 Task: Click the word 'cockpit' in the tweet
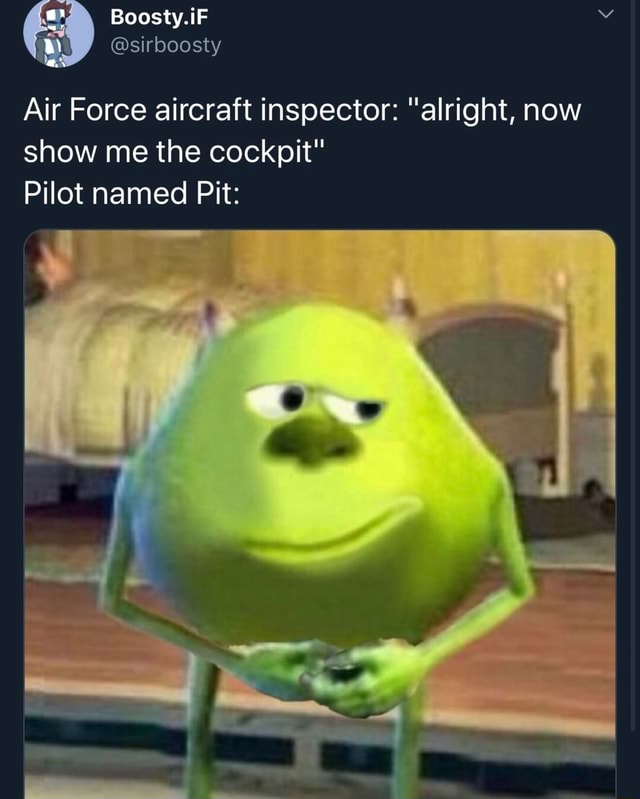(260, 152)
